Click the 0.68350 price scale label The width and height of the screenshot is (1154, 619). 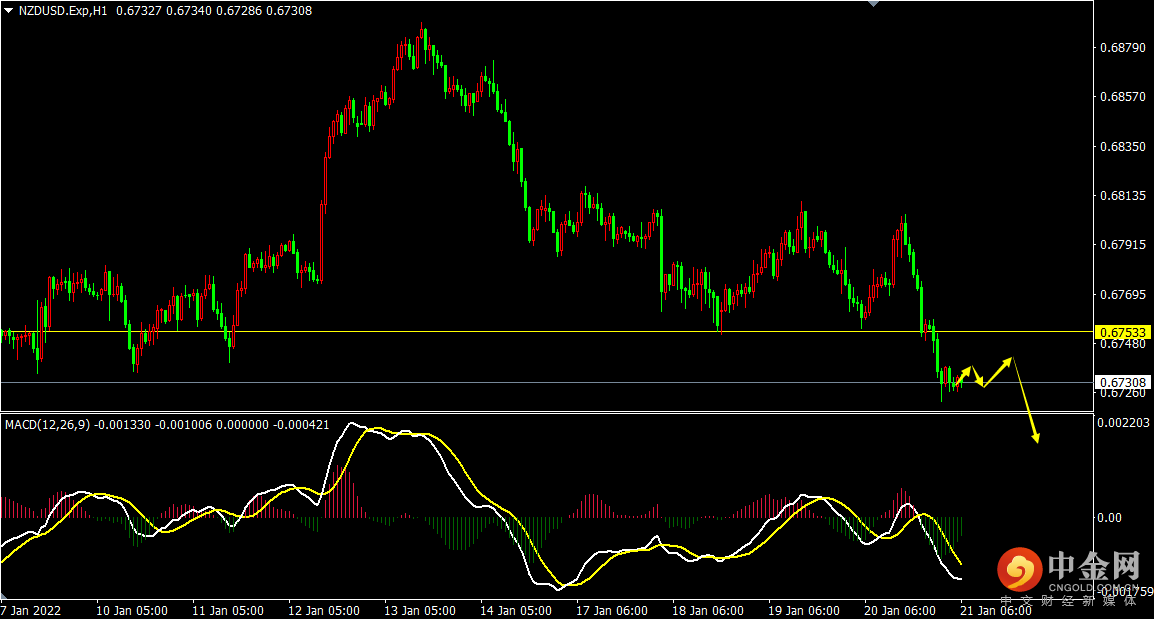pyautogui.click(x=1121, y=147)
